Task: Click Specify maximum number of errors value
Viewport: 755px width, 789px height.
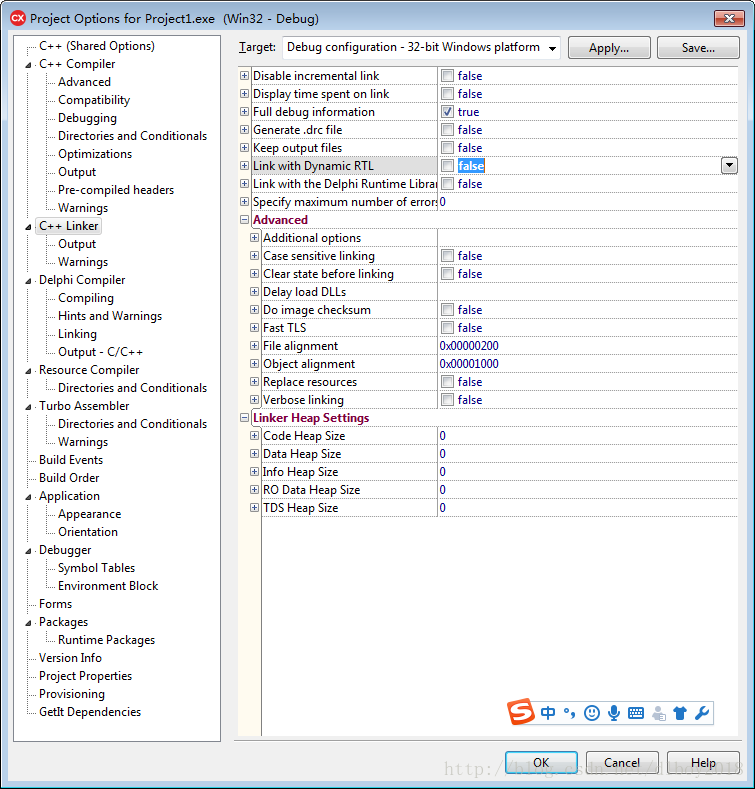Action: 442,202
